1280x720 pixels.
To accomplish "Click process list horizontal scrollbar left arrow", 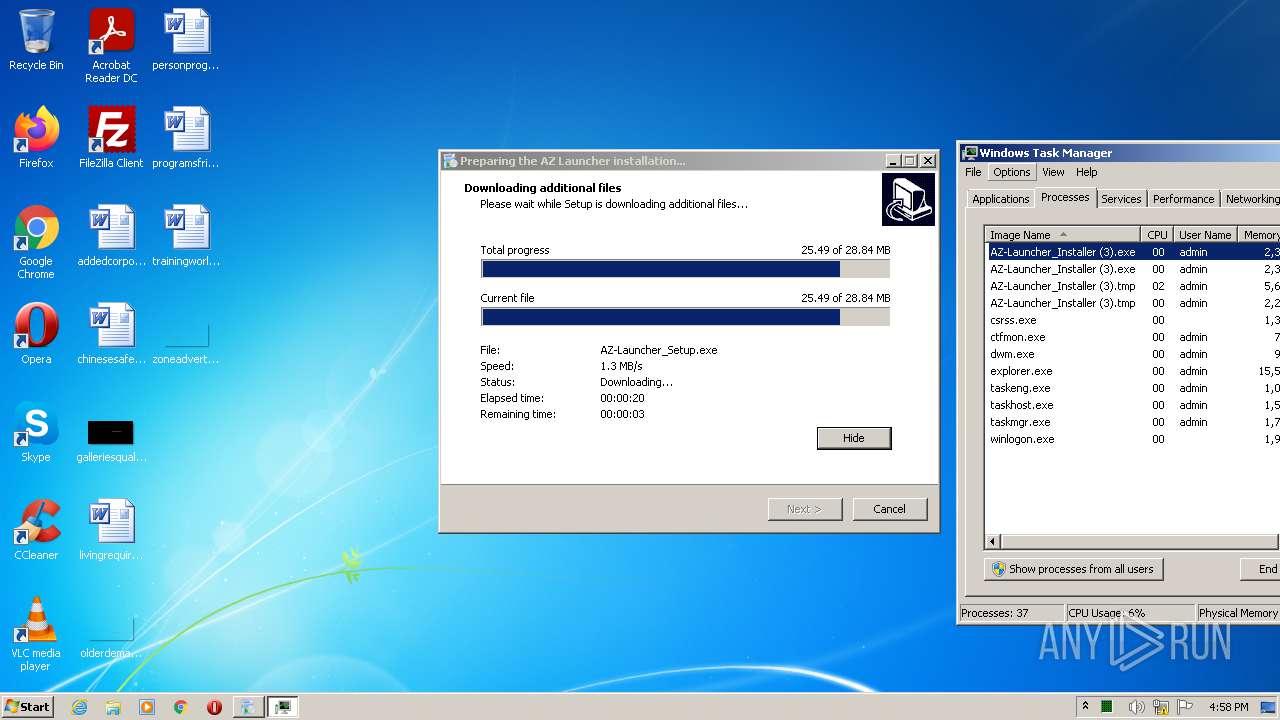I will click(x=994, y=542).
